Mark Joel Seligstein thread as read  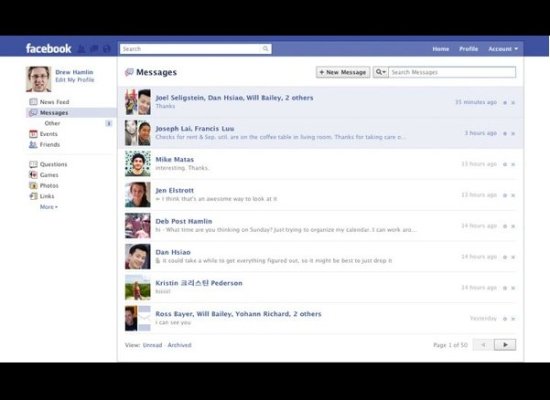click(x=505, y=103)
